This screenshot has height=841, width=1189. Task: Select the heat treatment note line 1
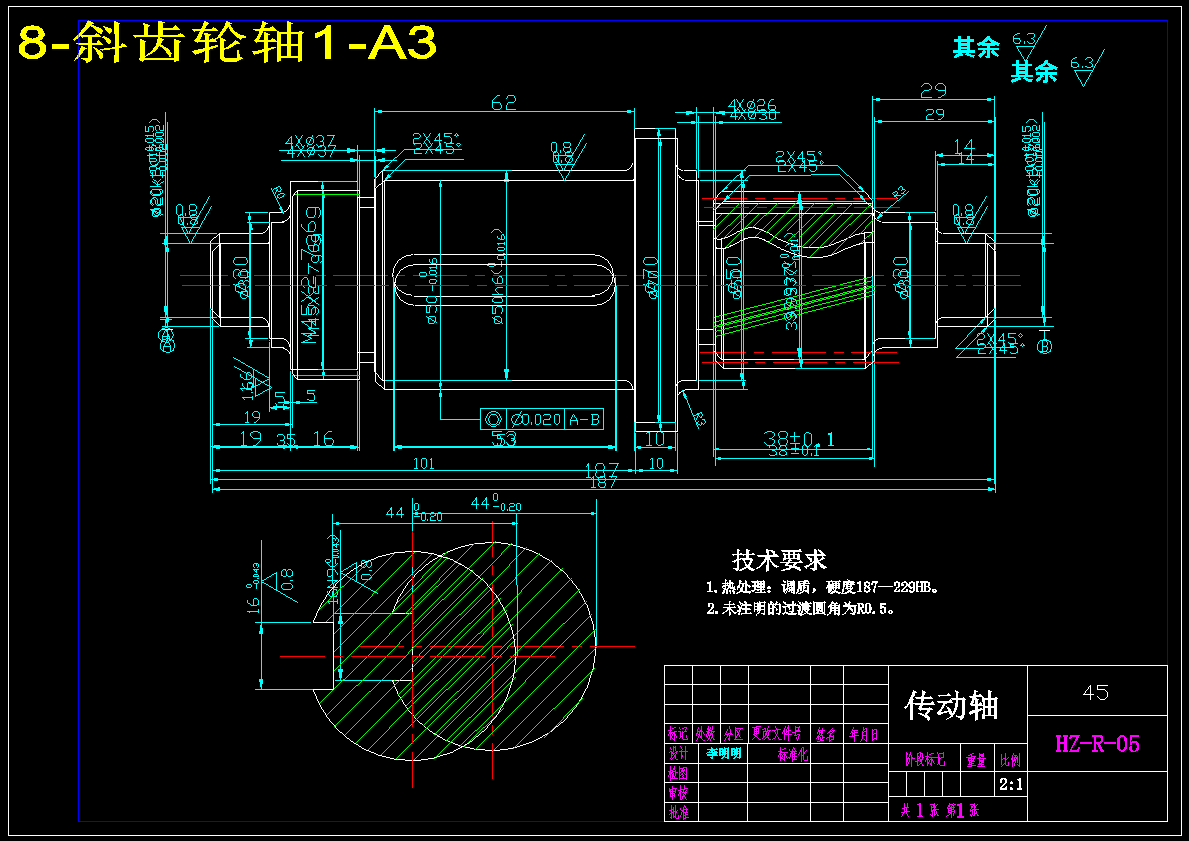coord(824,587)
